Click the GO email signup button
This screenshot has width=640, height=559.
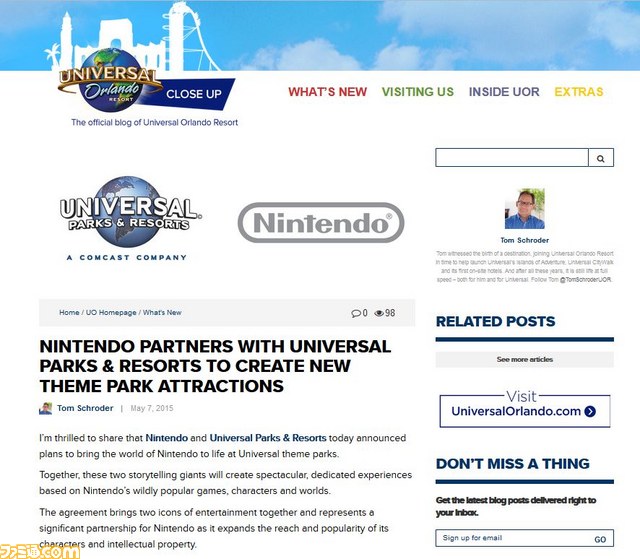click(600, 539)
